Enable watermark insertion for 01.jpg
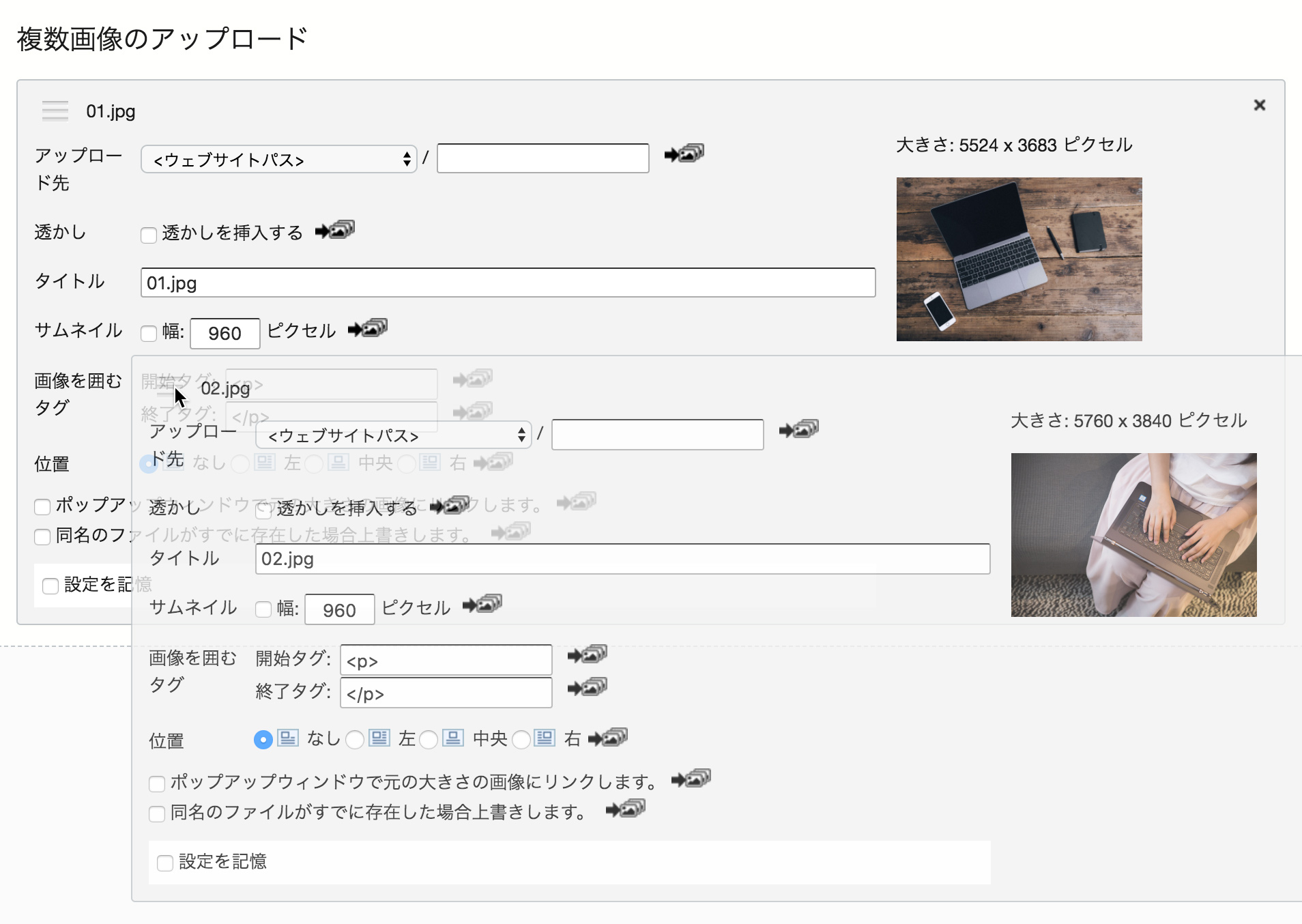Screen dimensions: 1302x924 149,235
